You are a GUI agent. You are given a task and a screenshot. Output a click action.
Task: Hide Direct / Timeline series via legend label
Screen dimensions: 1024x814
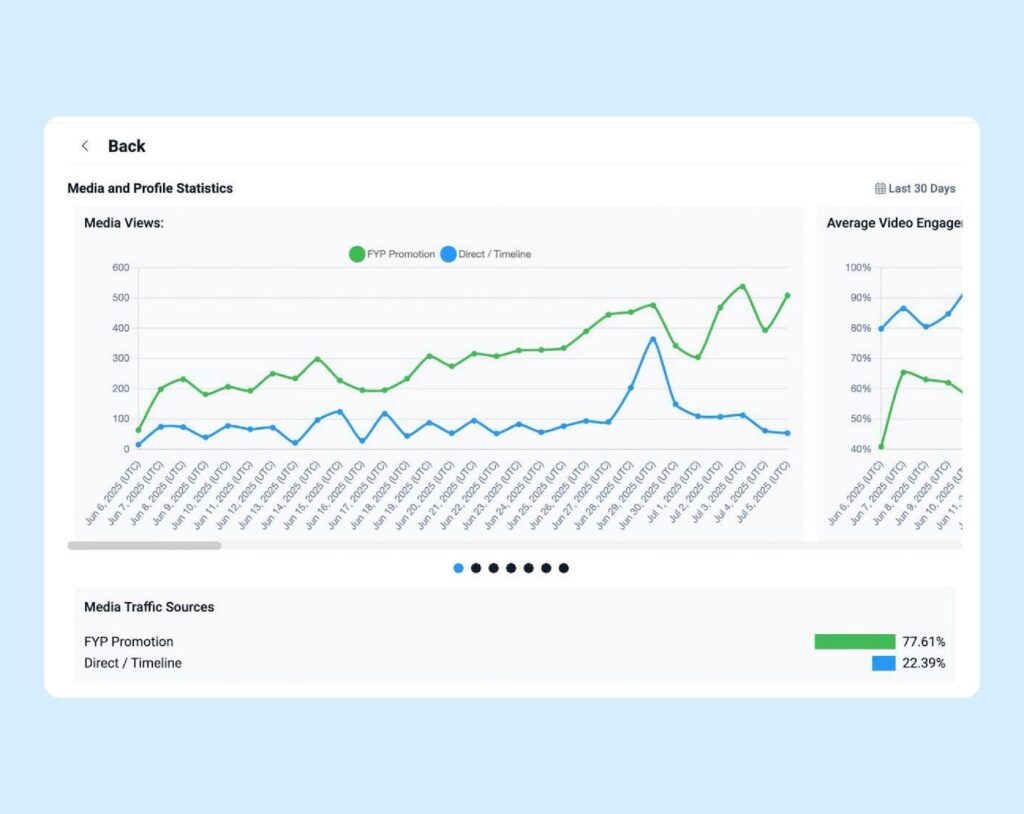(494, 254)
